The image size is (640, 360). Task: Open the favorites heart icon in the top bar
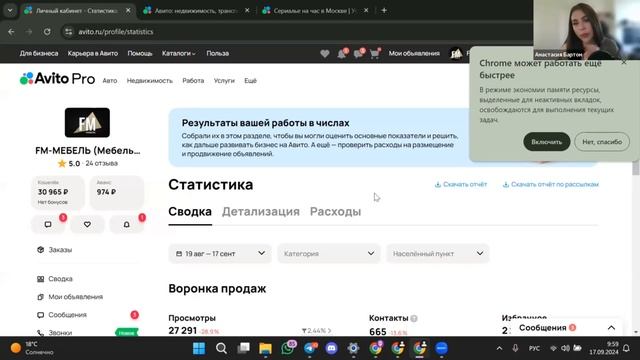click(324, 53)
